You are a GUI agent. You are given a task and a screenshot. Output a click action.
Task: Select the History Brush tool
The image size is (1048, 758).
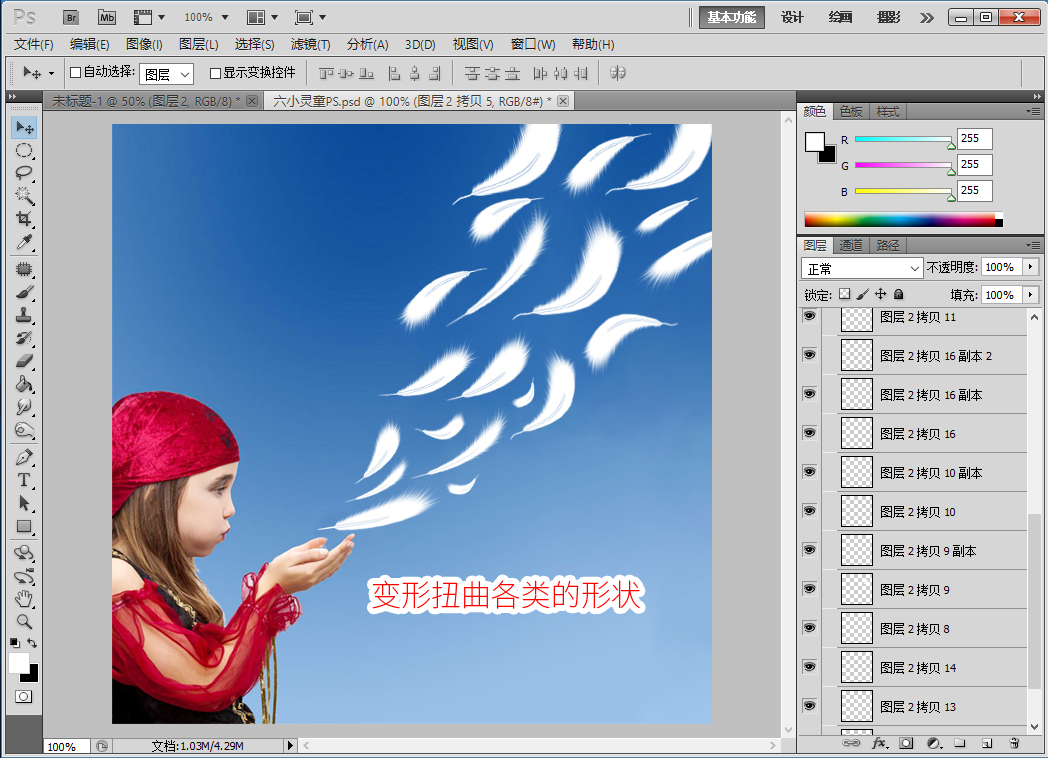coord(24,338)
